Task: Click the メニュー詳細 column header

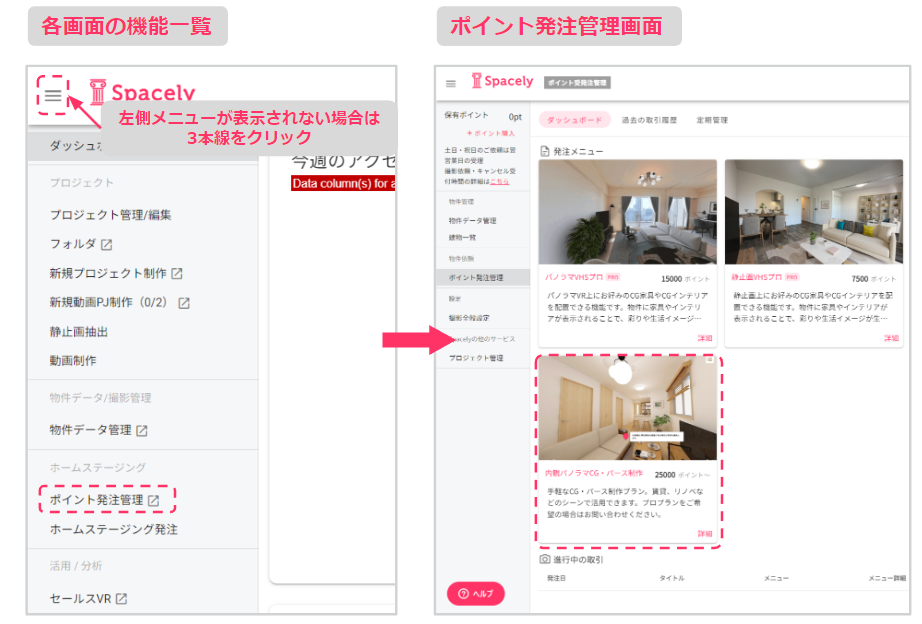Action: pos(887,579)
